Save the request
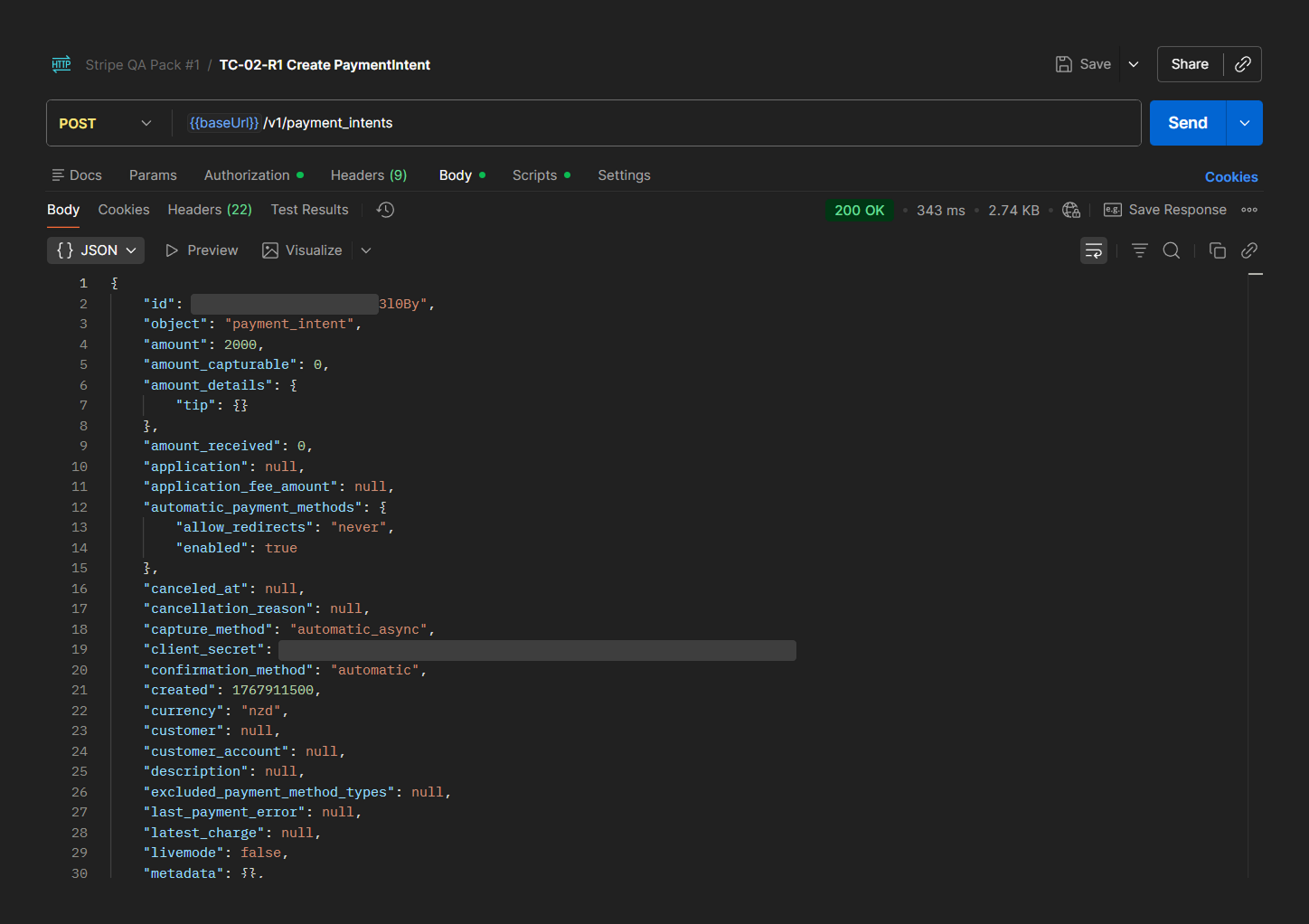This screenshot has width=1309, height=924. pos(1083,64)
